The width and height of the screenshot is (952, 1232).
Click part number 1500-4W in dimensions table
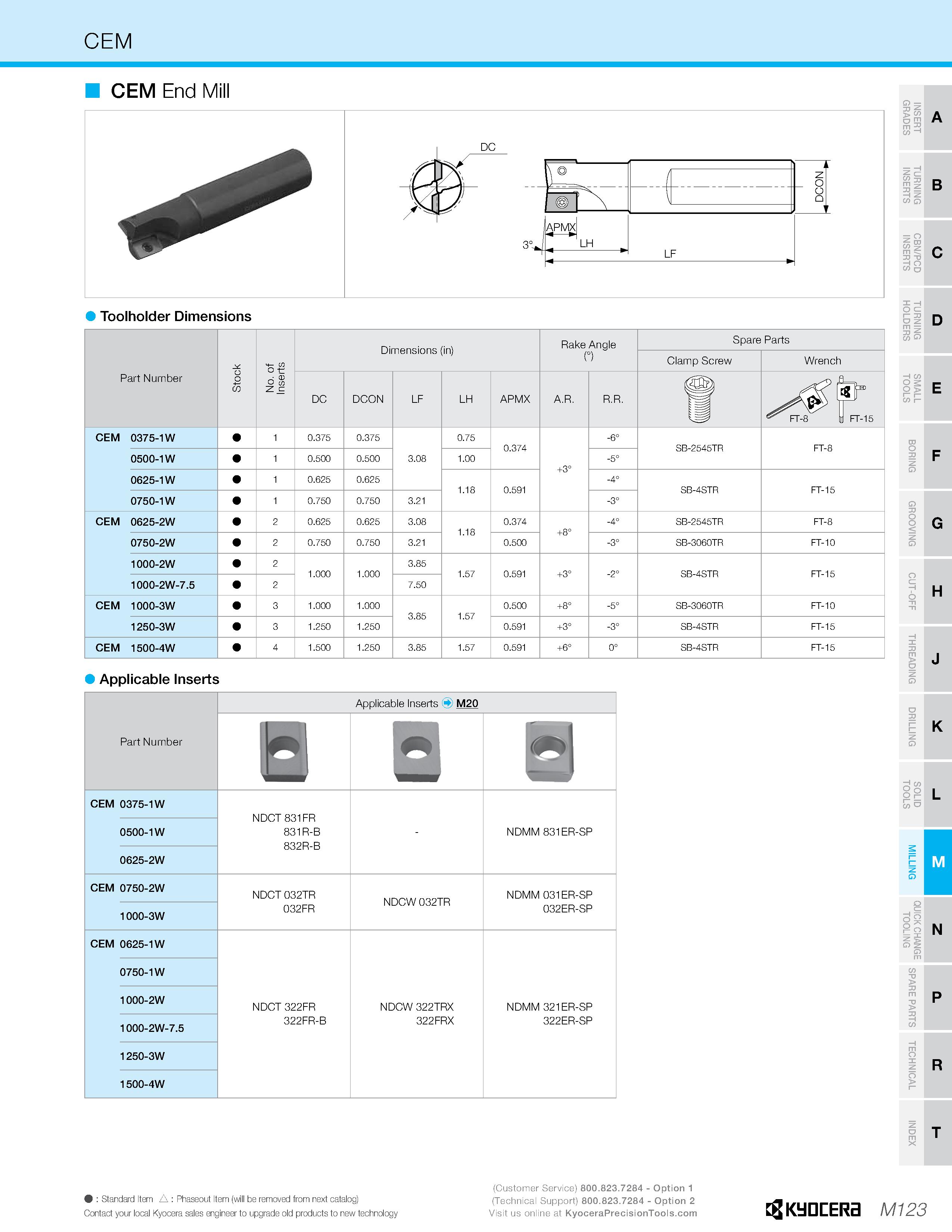[x=153, y=648]
